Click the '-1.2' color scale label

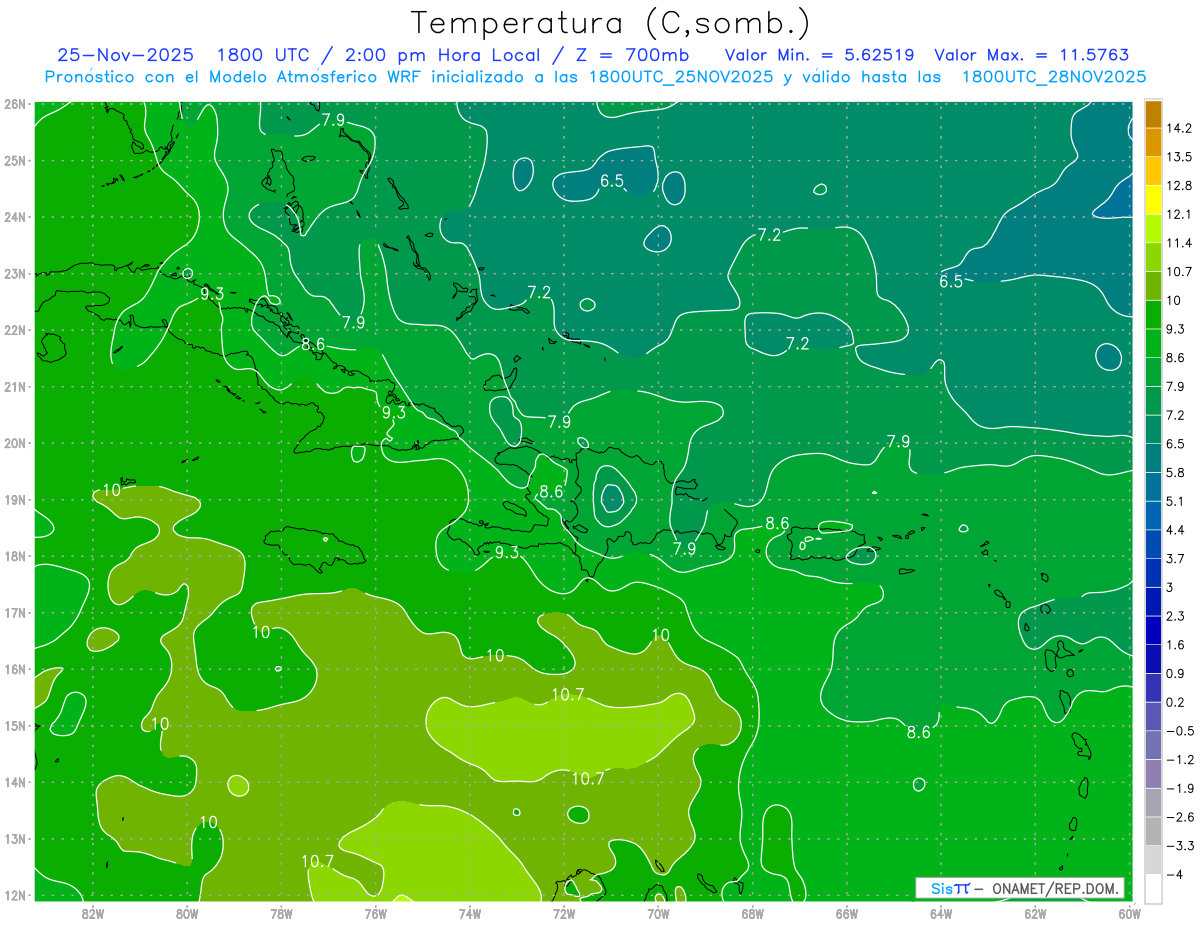tap(1180, 760)
